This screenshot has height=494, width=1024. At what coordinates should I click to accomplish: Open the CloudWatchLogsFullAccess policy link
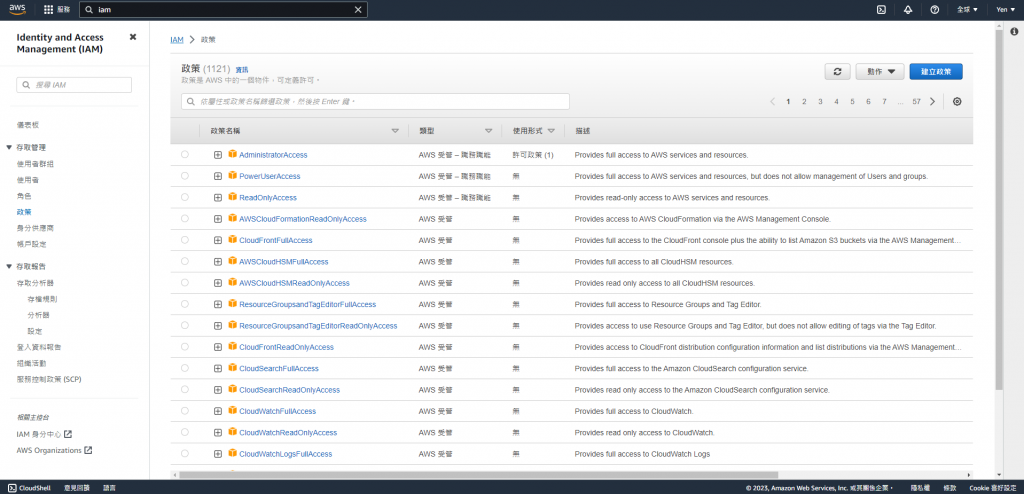(285, 453)
